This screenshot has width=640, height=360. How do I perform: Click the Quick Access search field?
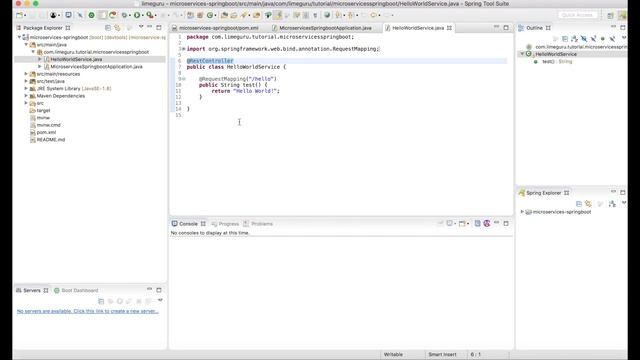(x=577, y=15)
